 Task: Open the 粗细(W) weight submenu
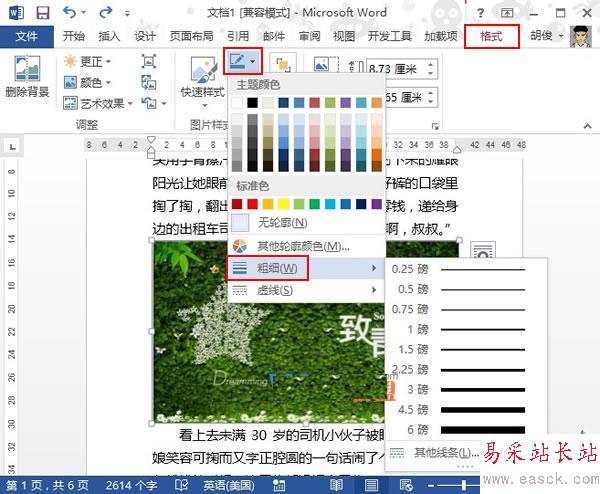pyautogui.click(x=306, y=268)
